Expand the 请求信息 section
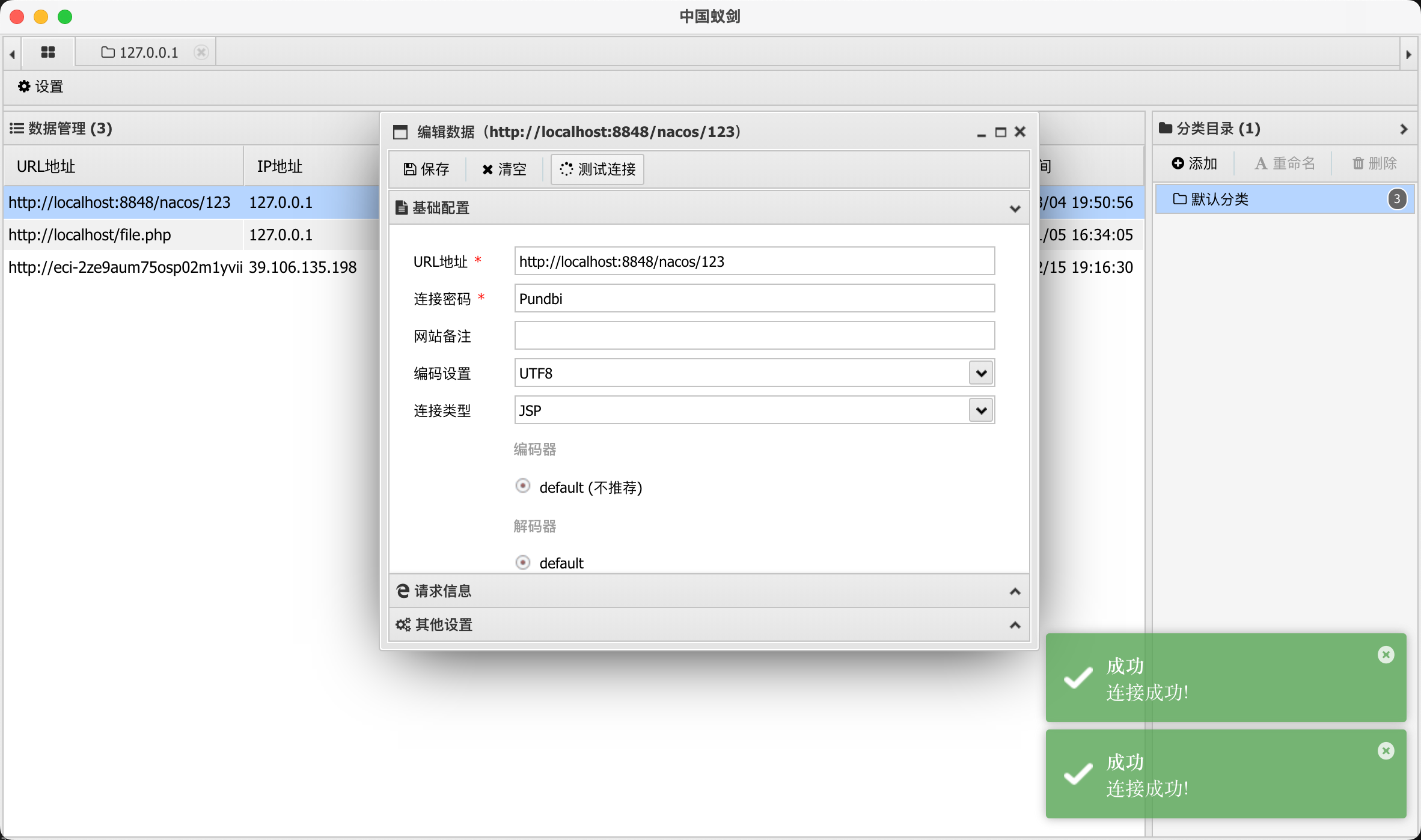This screenshot has height=840, width=1421. point(1015,591)
